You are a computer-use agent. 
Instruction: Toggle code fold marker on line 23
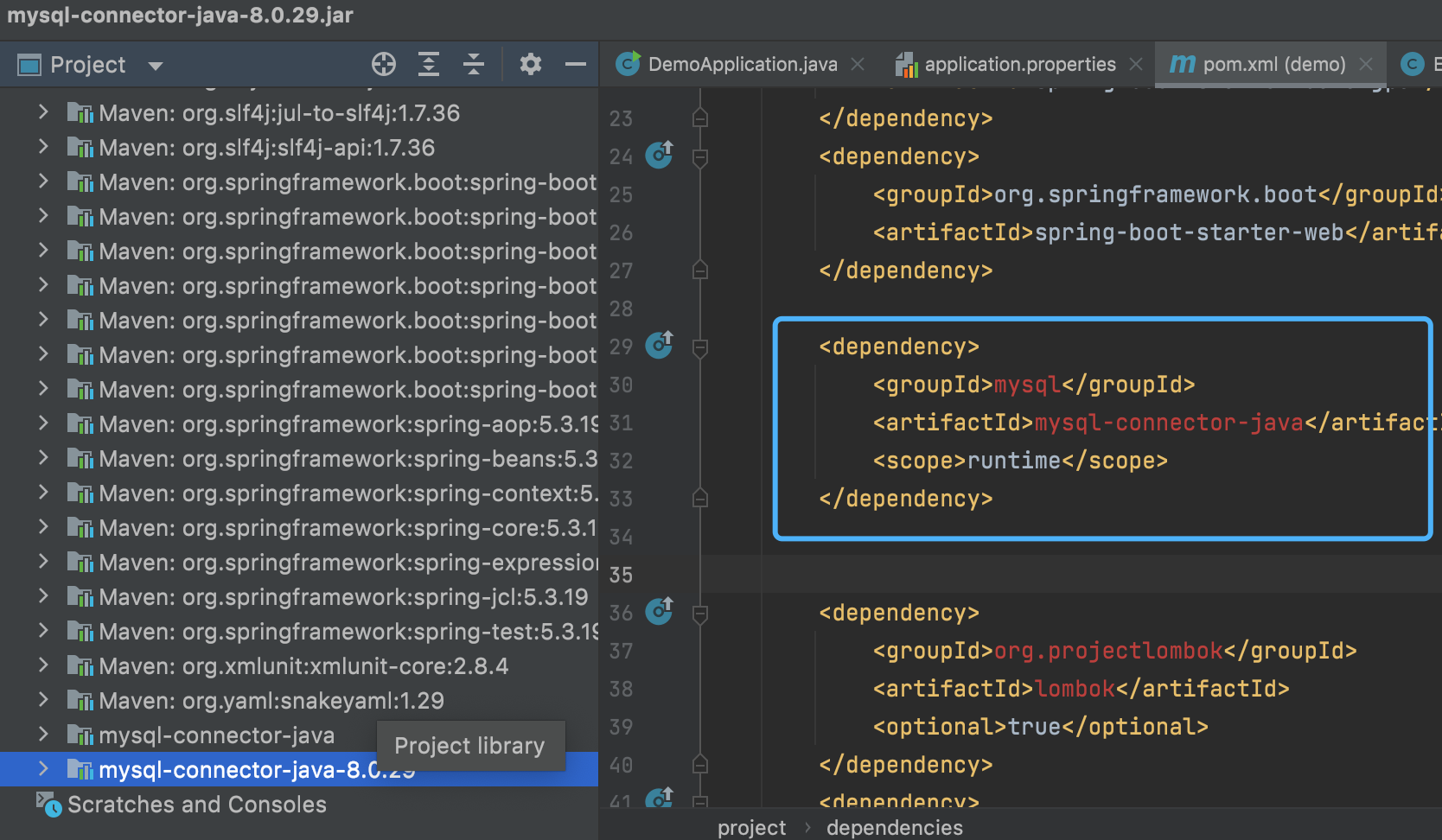700,118
